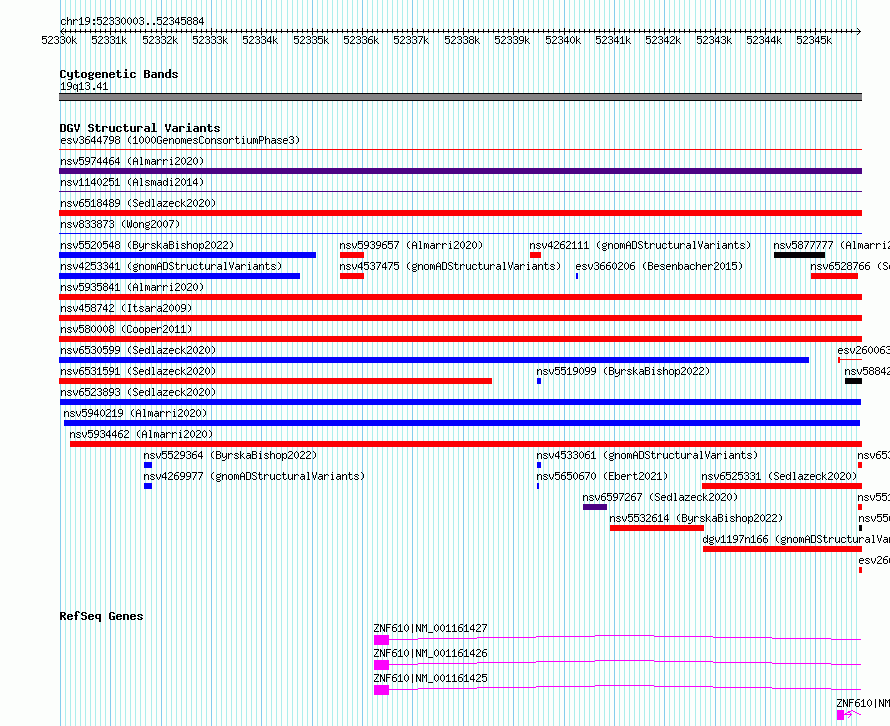The image size is (890, 726).
Task: Click the nsv5529364 (ByrskaBishop2022) label
Action: (x=230, y=455)
